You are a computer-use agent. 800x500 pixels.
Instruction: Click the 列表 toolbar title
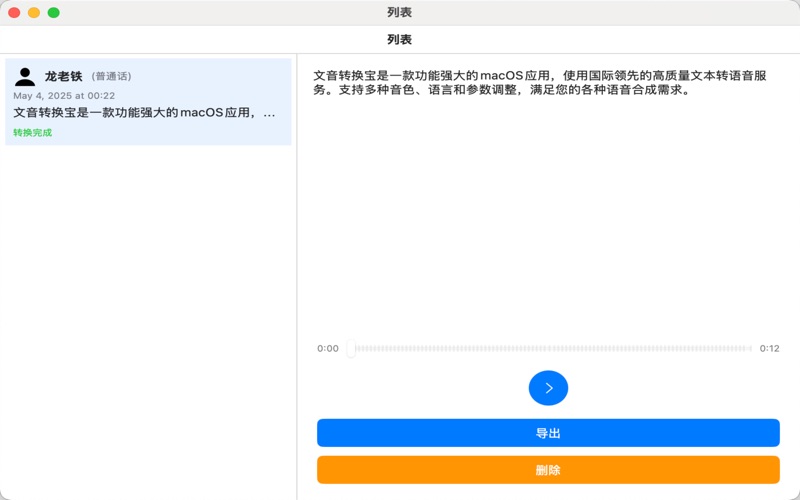399,39
